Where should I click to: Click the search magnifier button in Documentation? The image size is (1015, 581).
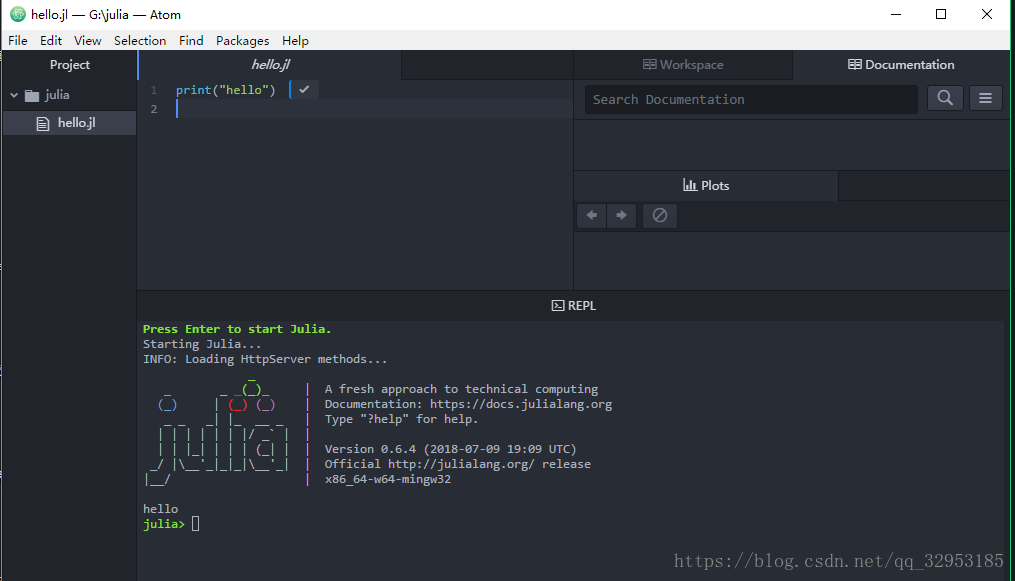[945, 98]
